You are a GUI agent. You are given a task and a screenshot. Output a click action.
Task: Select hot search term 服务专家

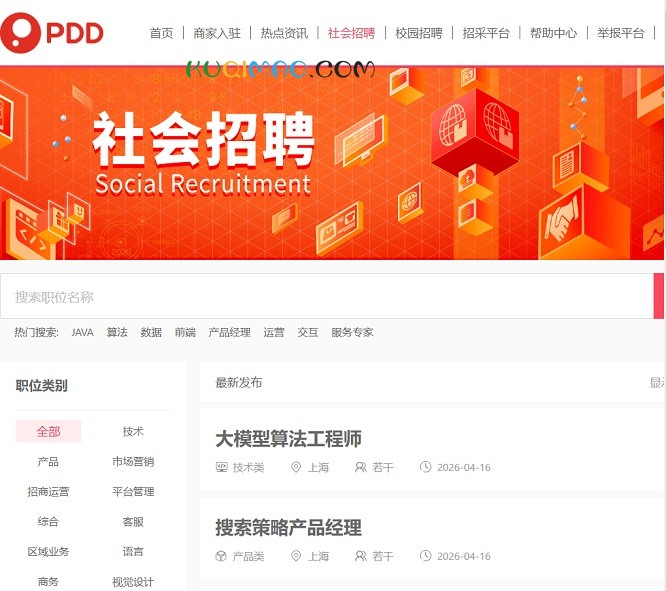click(352, 332)
